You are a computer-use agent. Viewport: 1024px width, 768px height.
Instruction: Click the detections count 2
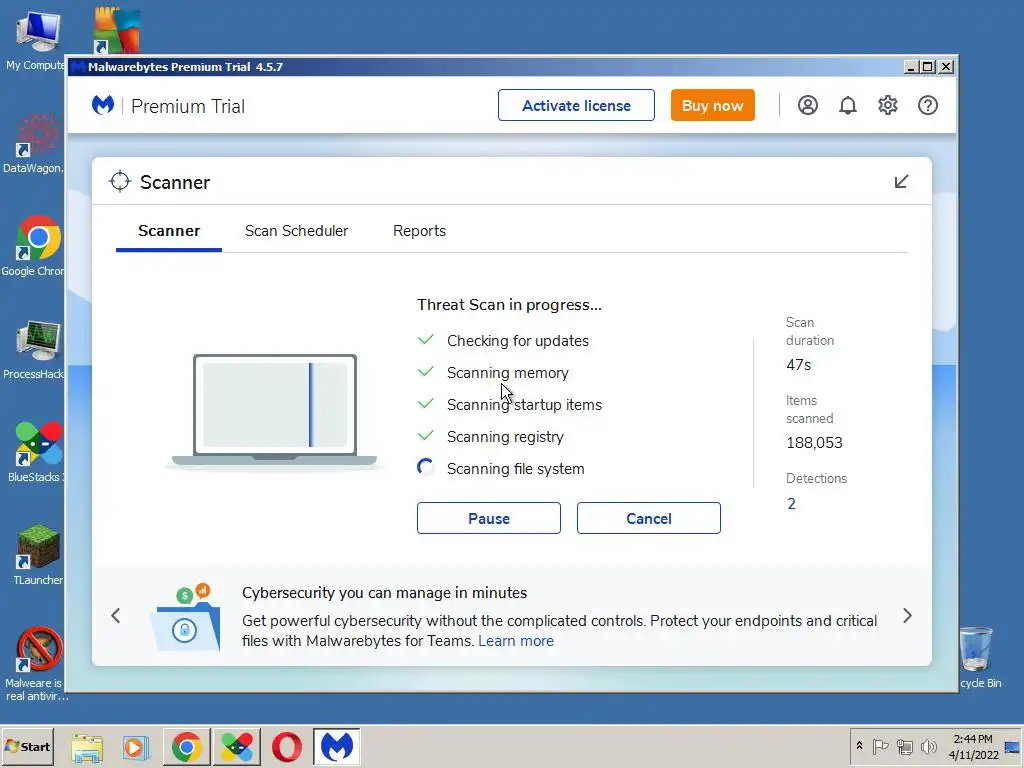(792, 504)
